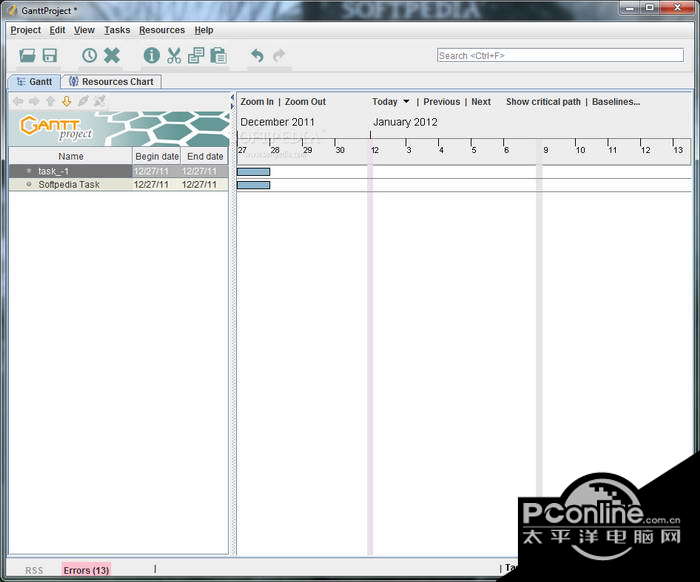Click the Indent right arrow icon
The width and height of the screenshot is (700, 582).
coord(34,101)
